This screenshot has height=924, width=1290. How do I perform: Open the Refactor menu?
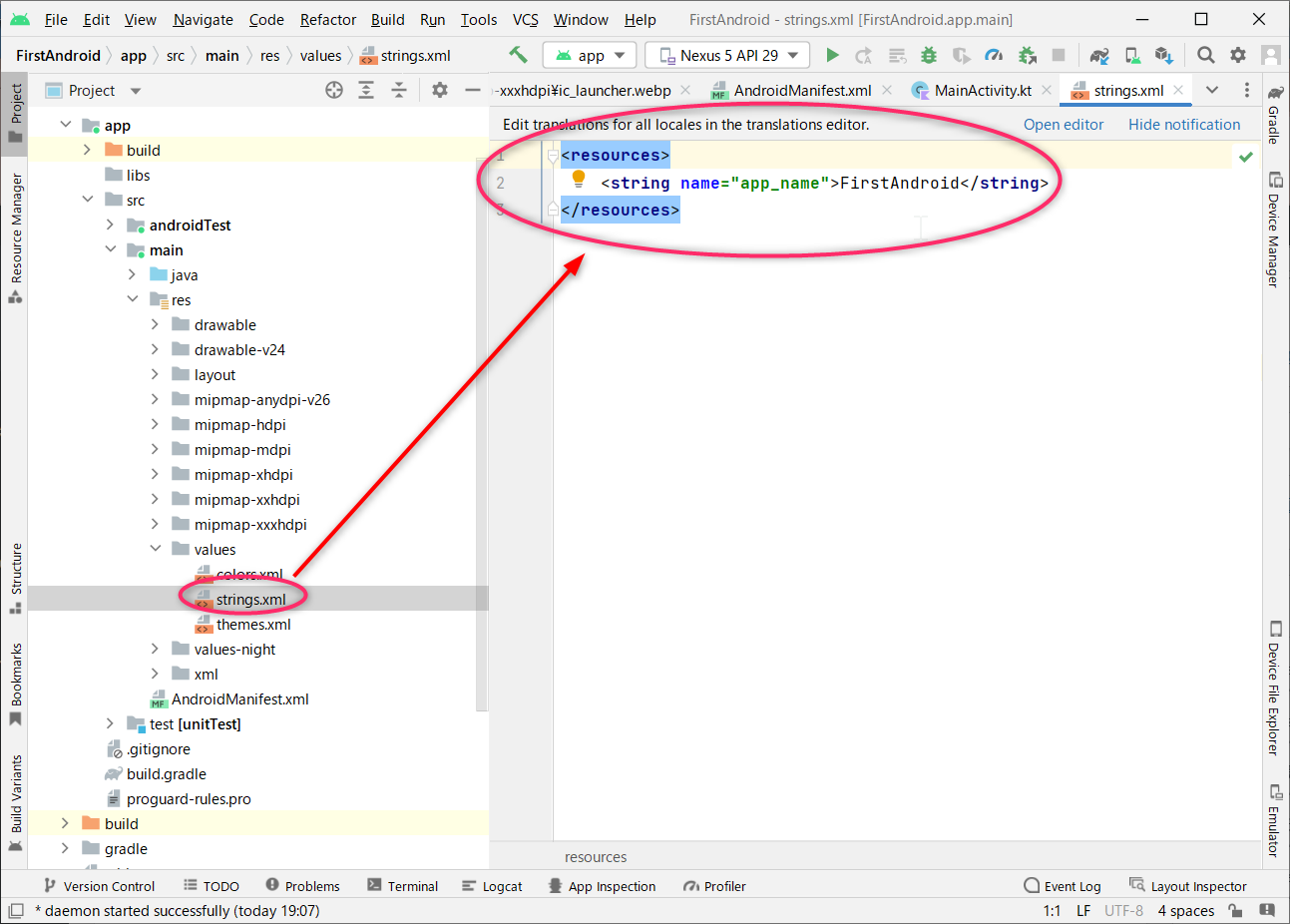[x=327, y=19]
